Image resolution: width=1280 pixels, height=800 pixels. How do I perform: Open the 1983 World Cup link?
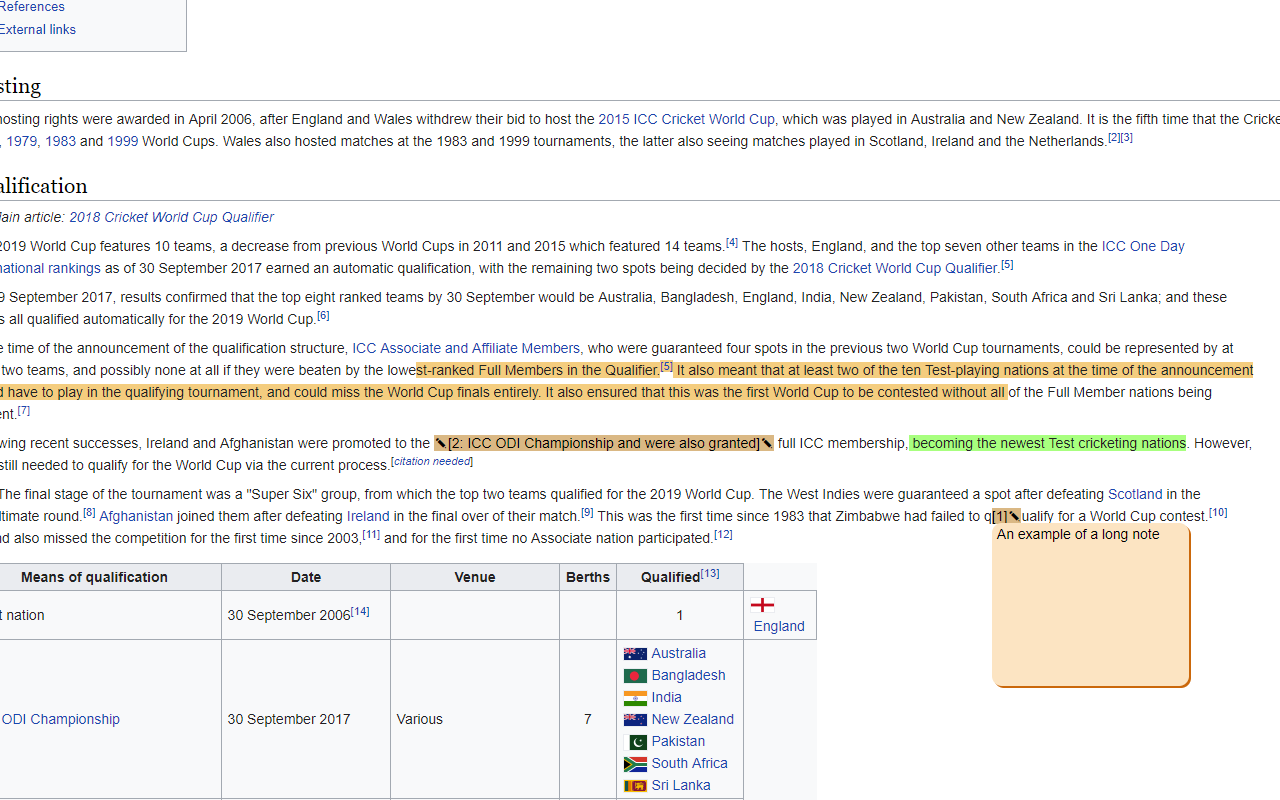pos(60,141)
